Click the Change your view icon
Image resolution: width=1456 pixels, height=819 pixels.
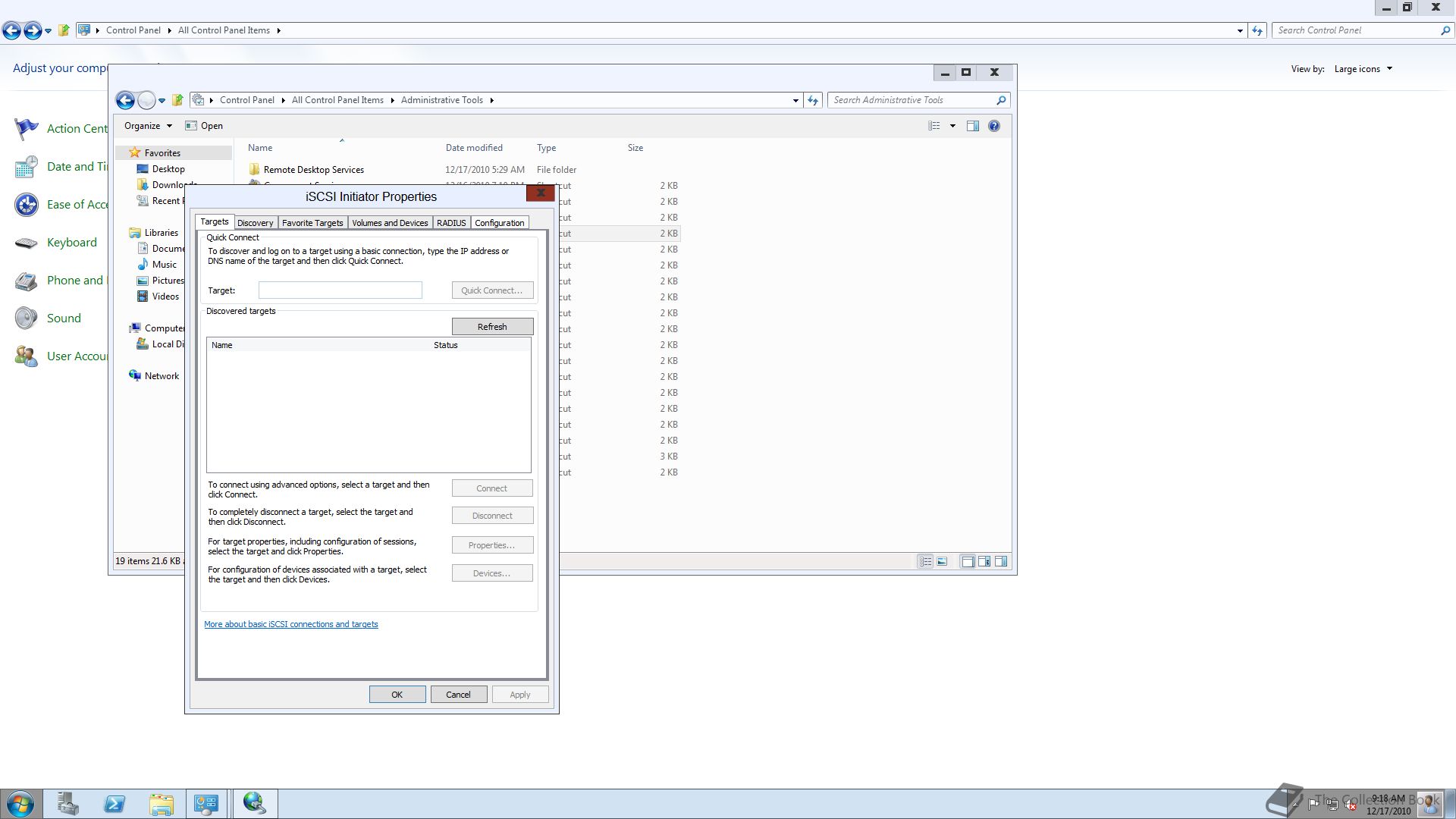point(934,126)
